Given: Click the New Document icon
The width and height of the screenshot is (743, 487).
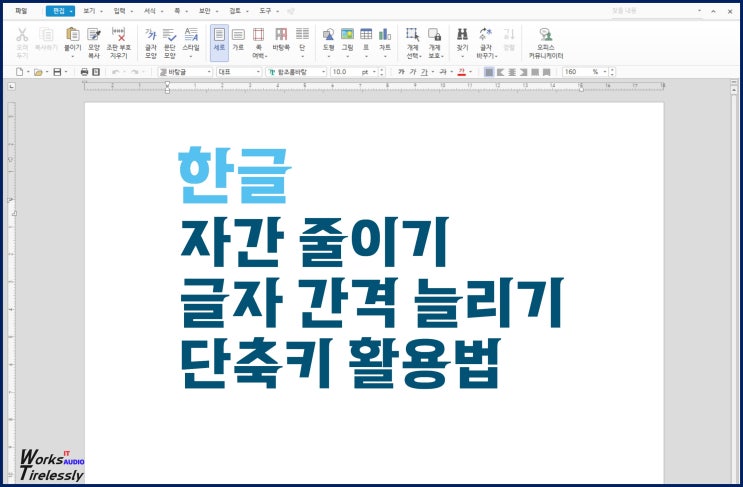Looking at the screenshot, I should click(x=19, y=72).
